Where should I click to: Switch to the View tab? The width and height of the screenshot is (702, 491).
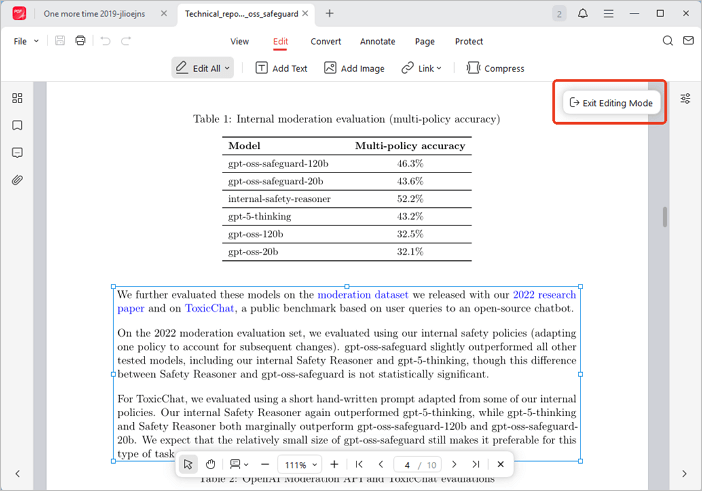240,42
